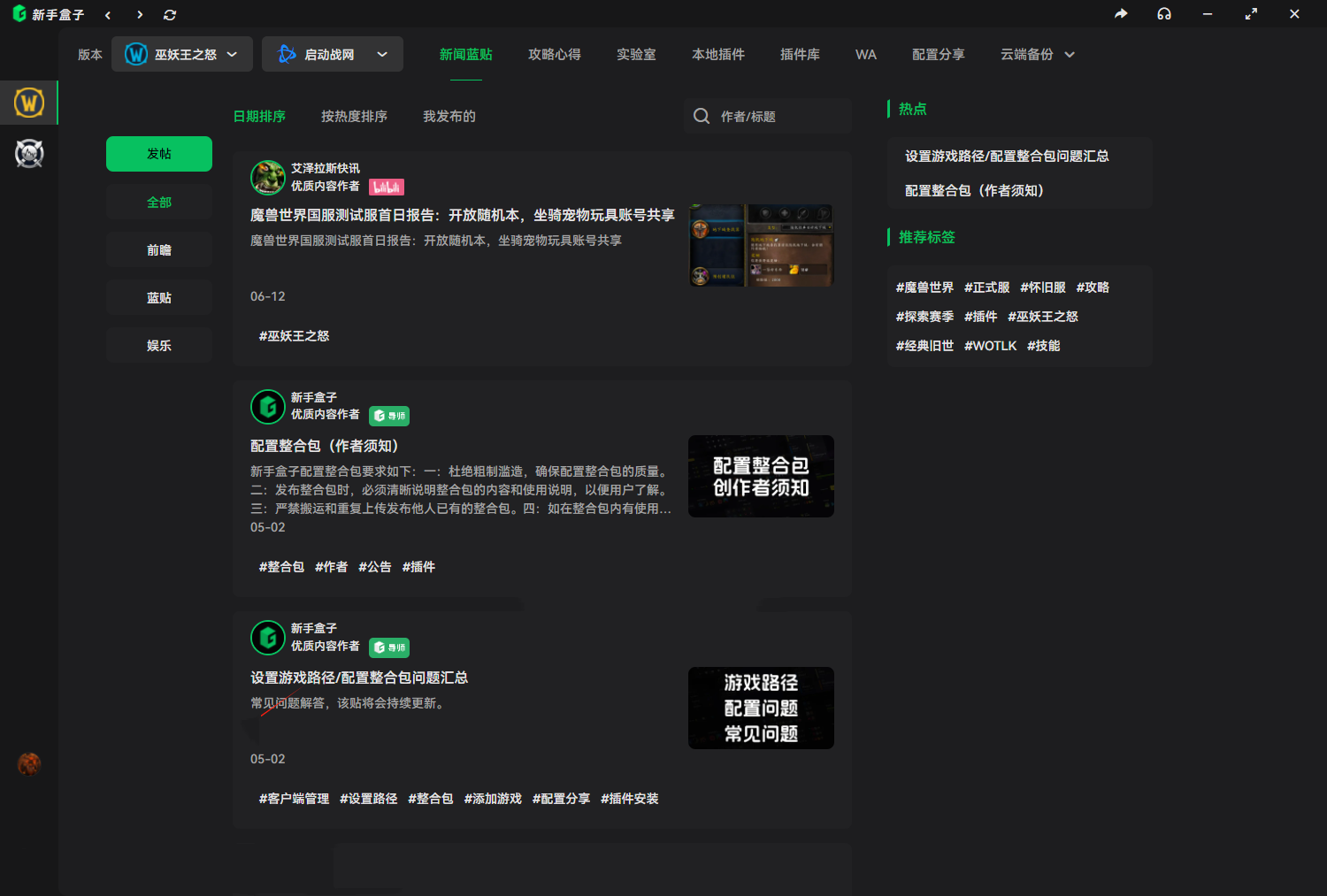1327x896 pixels.
Task: Click the 发帖 green button
Action: click(x=159, y=154)
